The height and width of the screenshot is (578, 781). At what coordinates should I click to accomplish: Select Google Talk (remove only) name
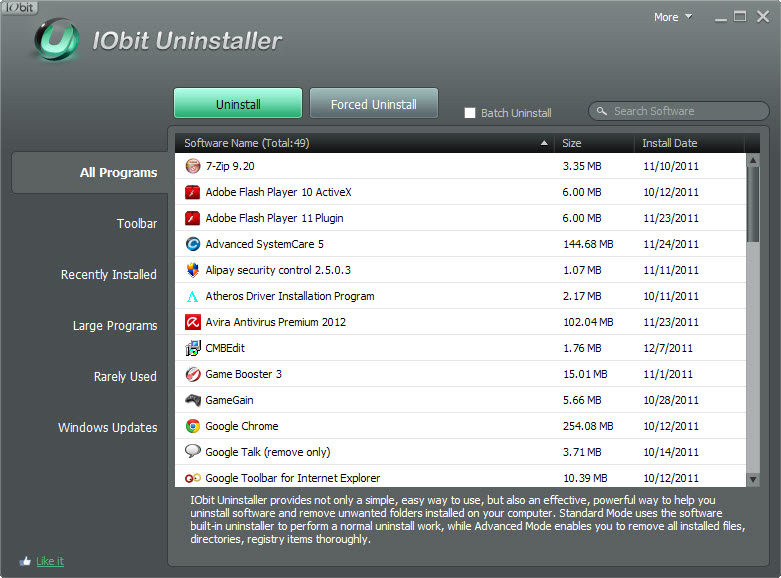click(268, 452)
